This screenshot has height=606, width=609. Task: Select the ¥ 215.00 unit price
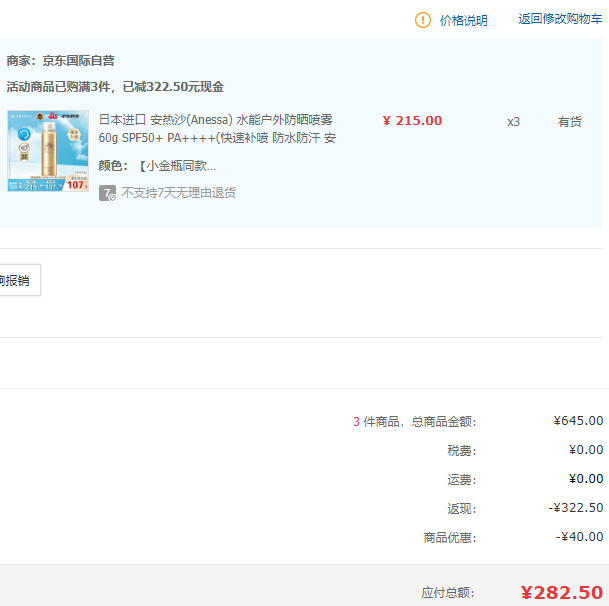[412, 121]
